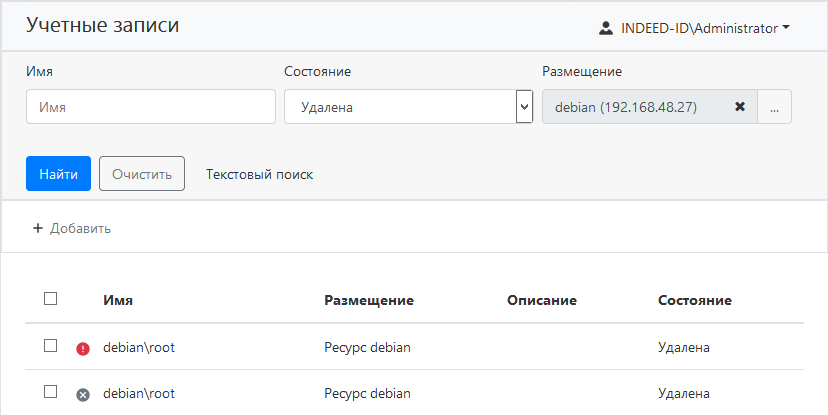Click the plus icon to add account
828x415 pixels.
click(x=38, y=228)
